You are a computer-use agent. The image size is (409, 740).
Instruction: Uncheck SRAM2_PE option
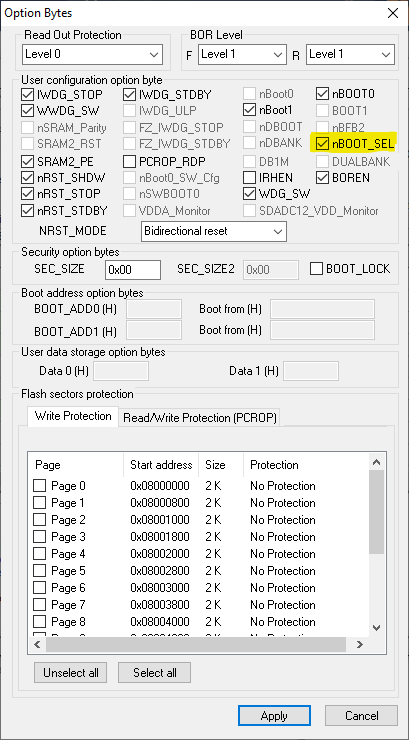tap(27, 162)
